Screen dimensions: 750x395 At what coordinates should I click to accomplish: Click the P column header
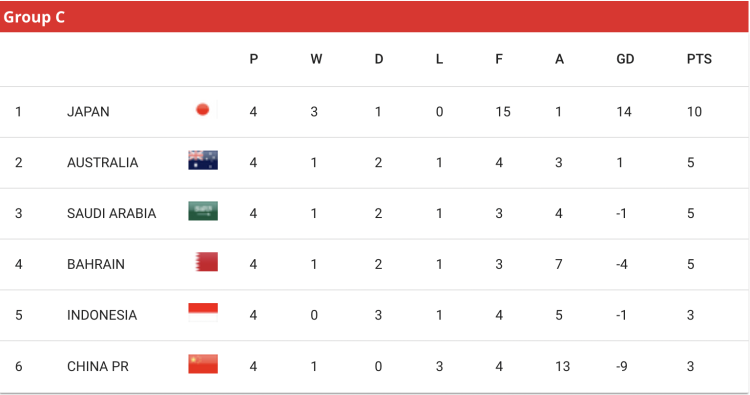click(x=254, y=59)
